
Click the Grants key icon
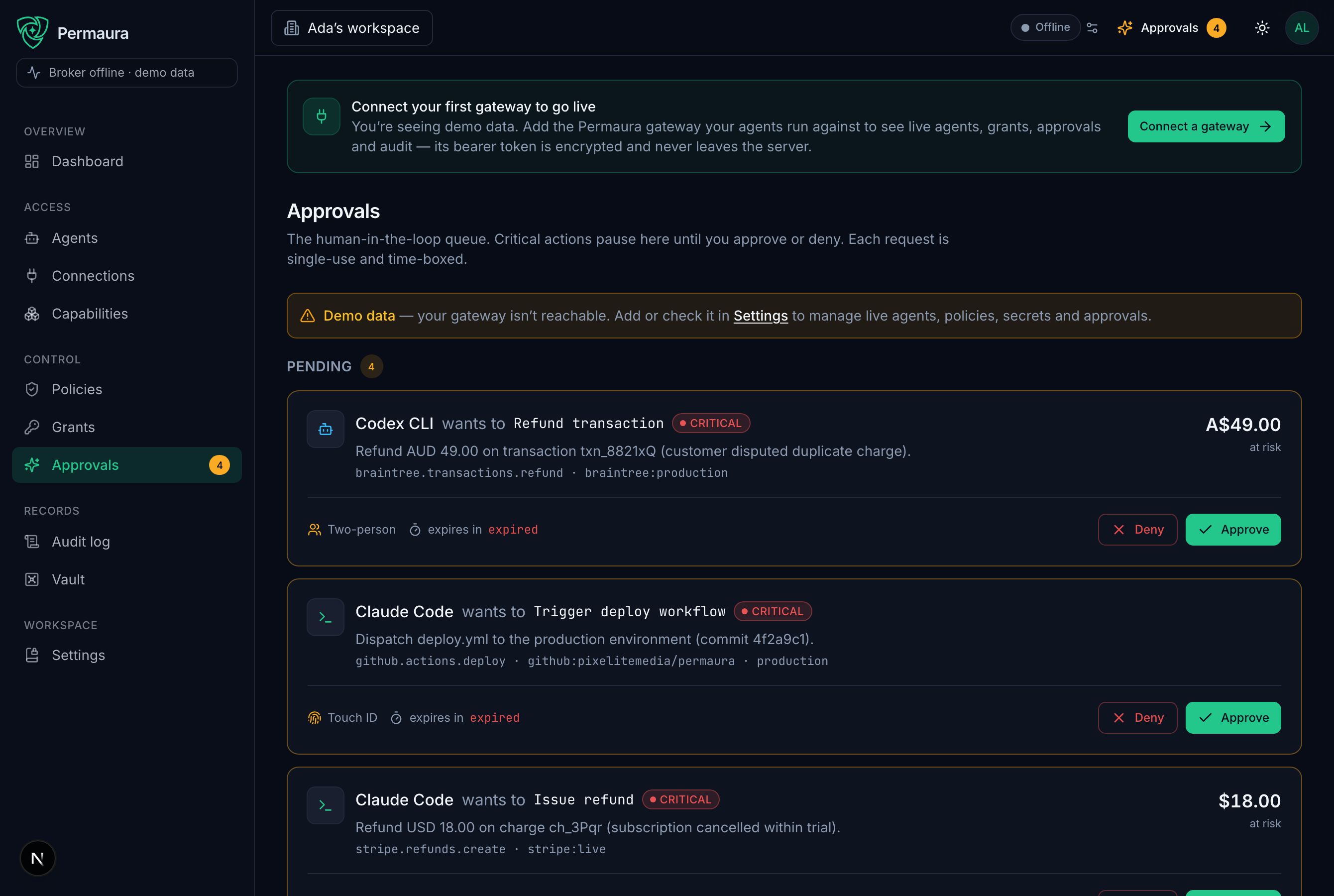[32, 428]
